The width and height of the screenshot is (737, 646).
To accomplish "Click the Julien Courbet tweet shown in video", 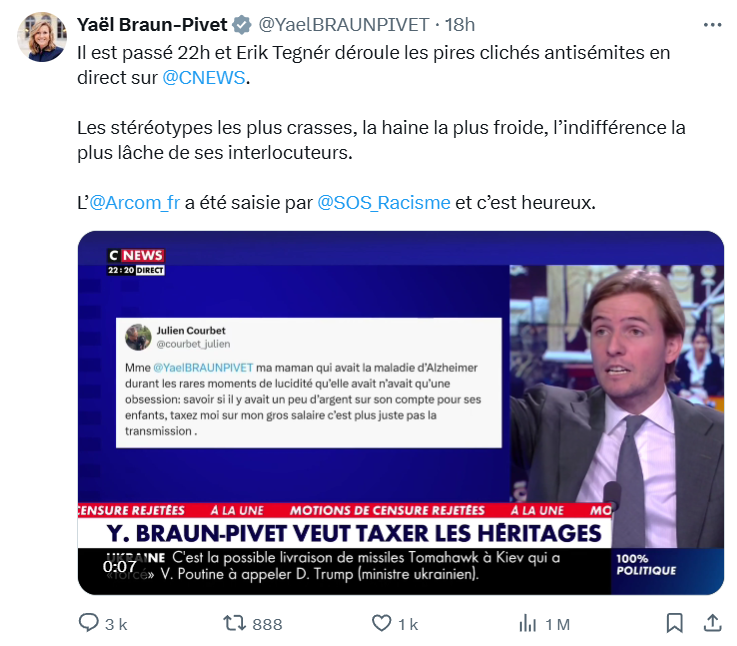I will coord(308,383).
